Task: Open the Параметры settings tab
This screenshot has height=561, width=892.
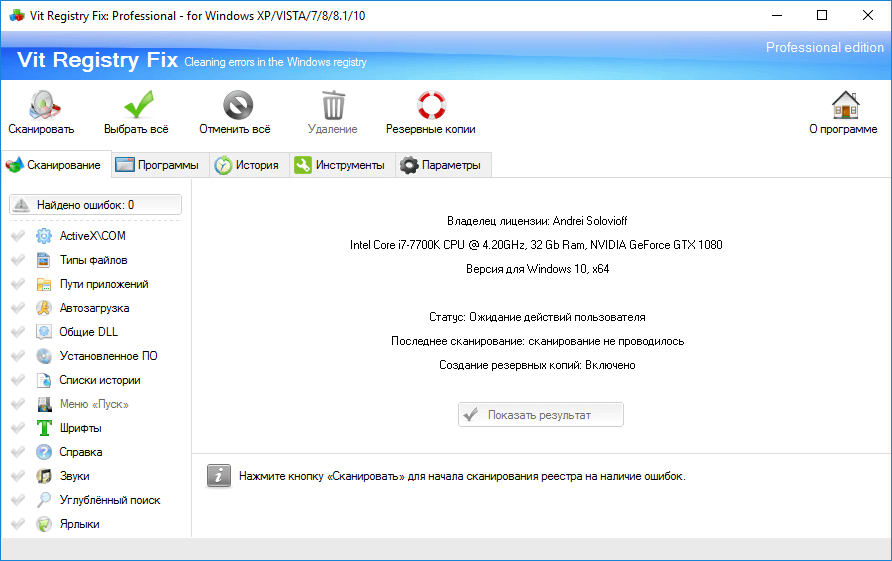Action: 441,166
